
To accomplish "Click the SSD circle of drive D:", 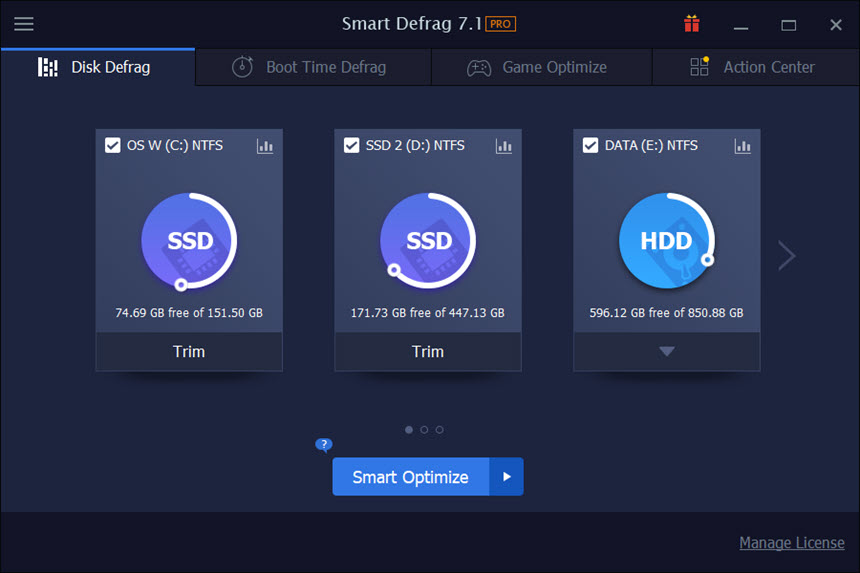I will coord(428,241).
